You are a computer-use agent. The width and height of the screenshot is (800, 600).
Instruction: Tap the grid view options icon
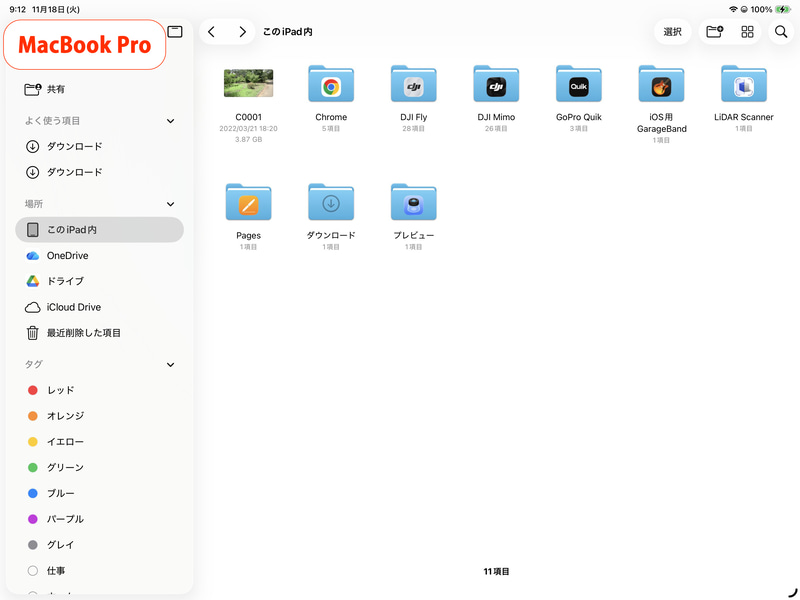pos(746,31)
